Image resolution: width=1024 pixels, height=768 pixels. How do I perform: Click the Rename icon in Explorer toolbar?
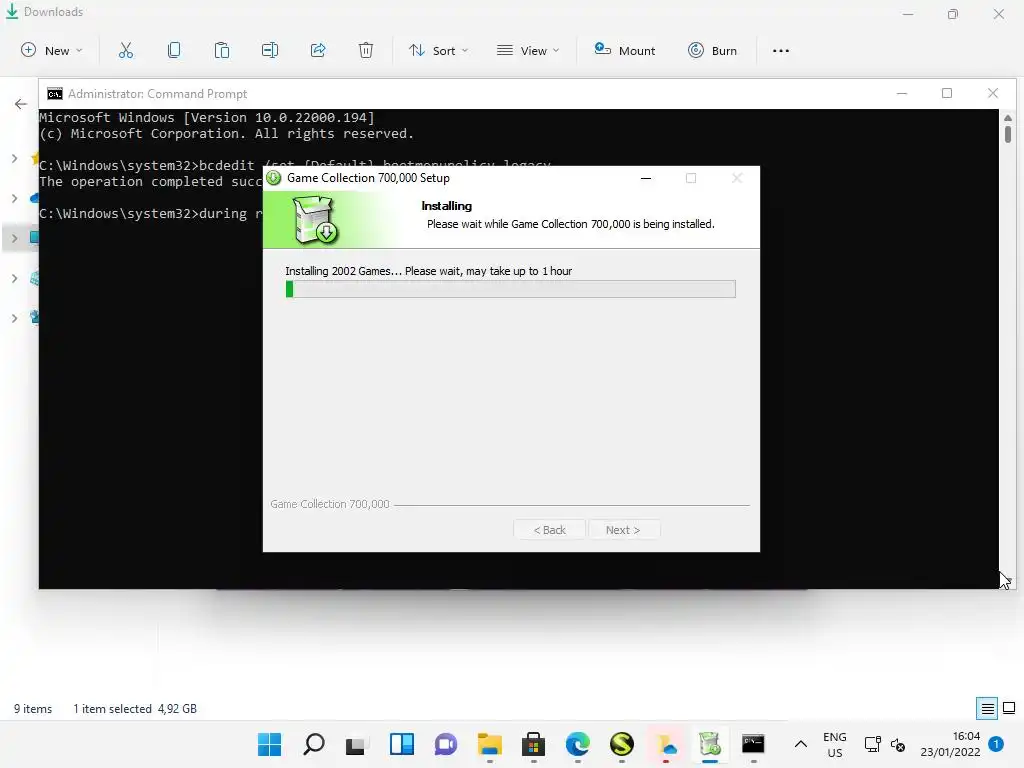[x=270, y=50]
